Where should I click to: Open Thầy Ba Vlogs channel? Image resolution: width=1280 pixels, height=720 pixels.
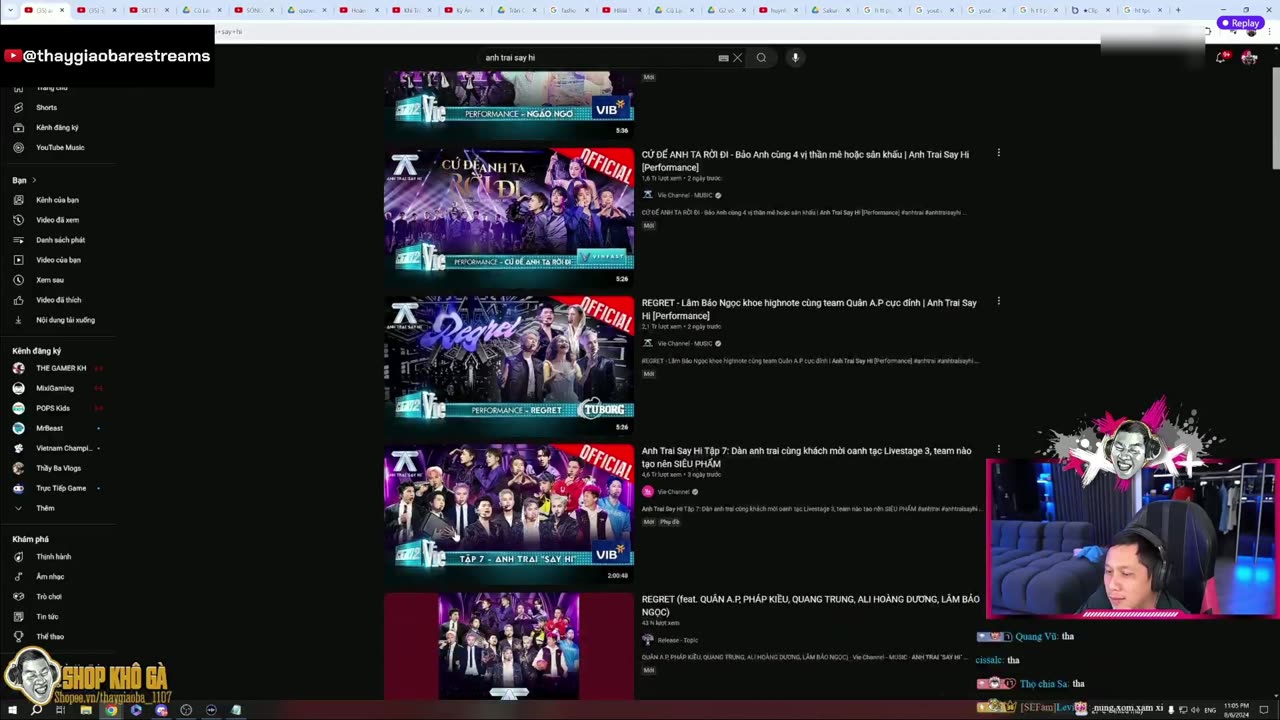coord(58,468)
